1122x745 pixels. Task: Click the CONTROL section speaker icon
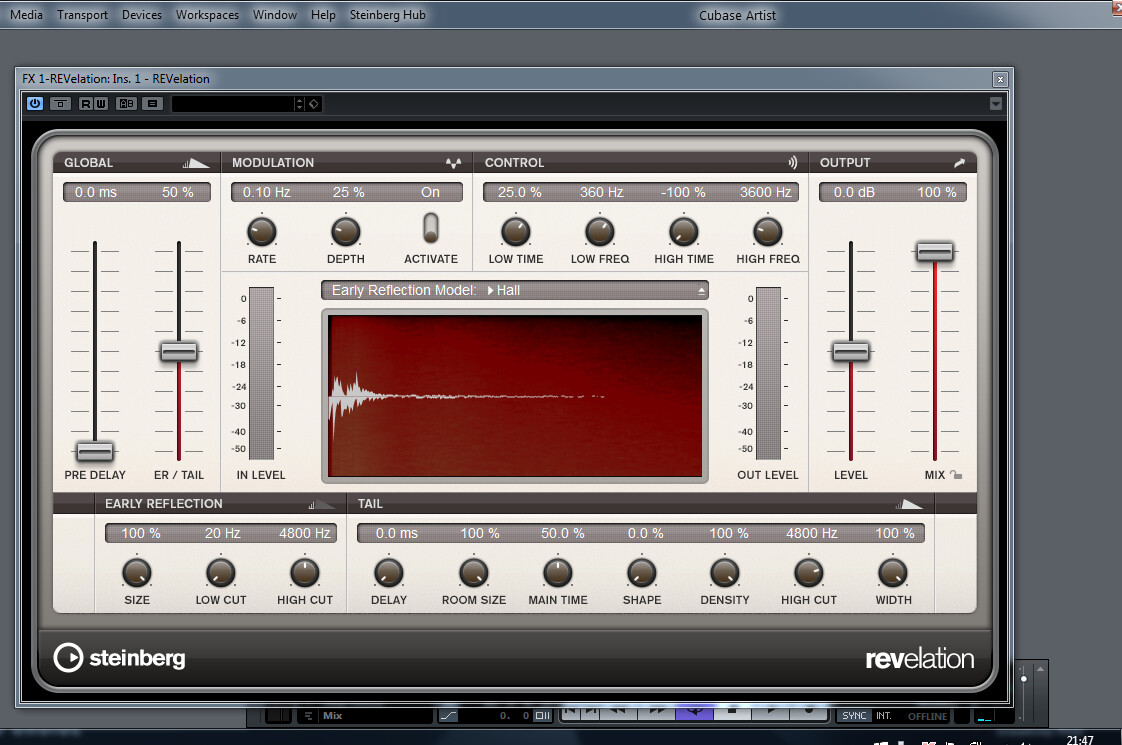coord(793,163)
